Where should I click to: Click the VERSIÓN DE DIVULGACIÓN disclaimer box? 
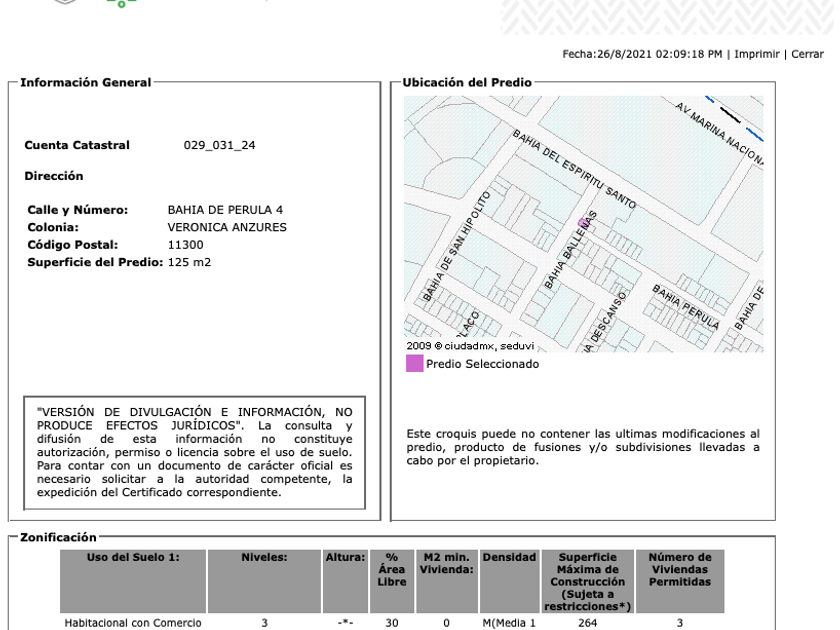click(194, 453)
